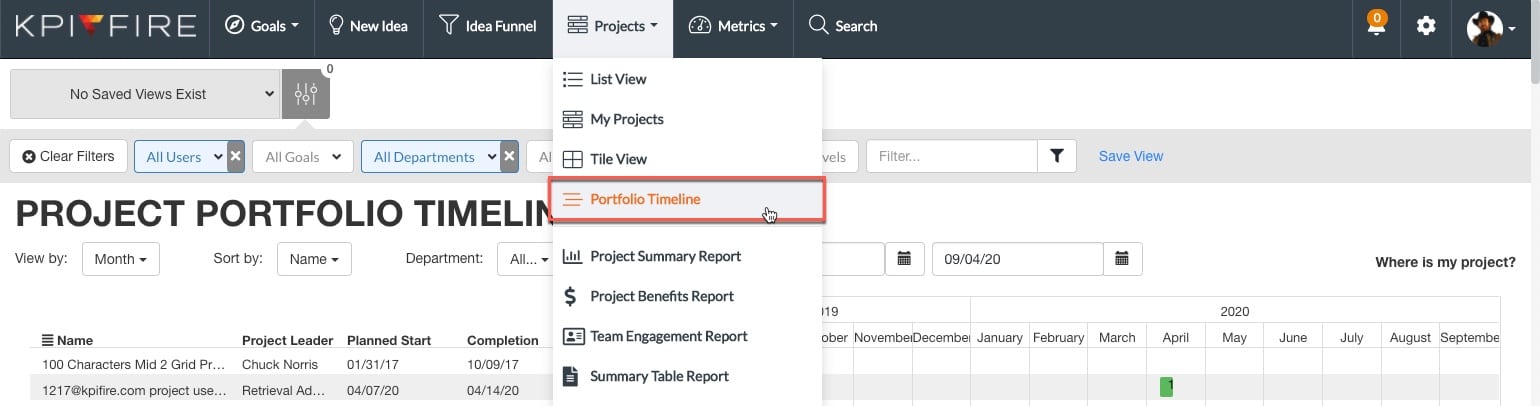Click the notification bell icon

1377,27
